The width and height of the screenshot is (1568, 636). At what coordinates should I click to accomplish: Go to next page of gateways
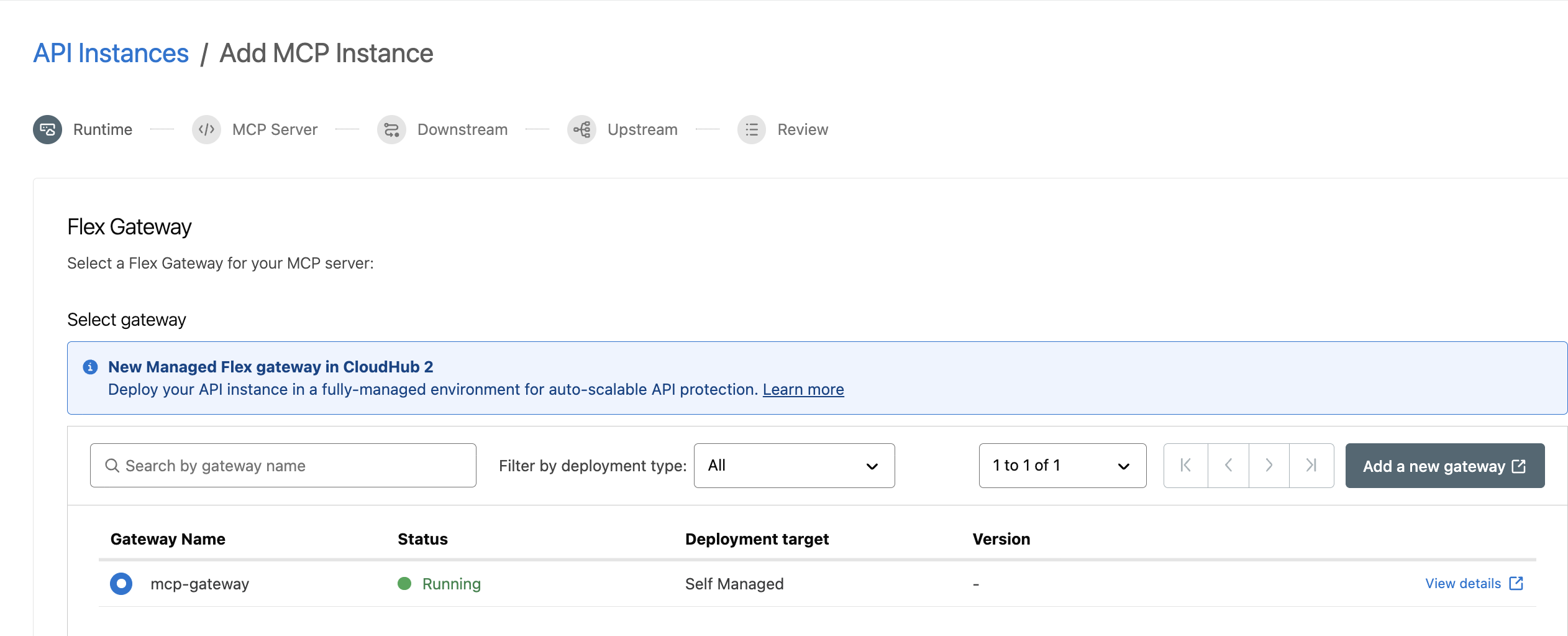(x=1269, y=465)
